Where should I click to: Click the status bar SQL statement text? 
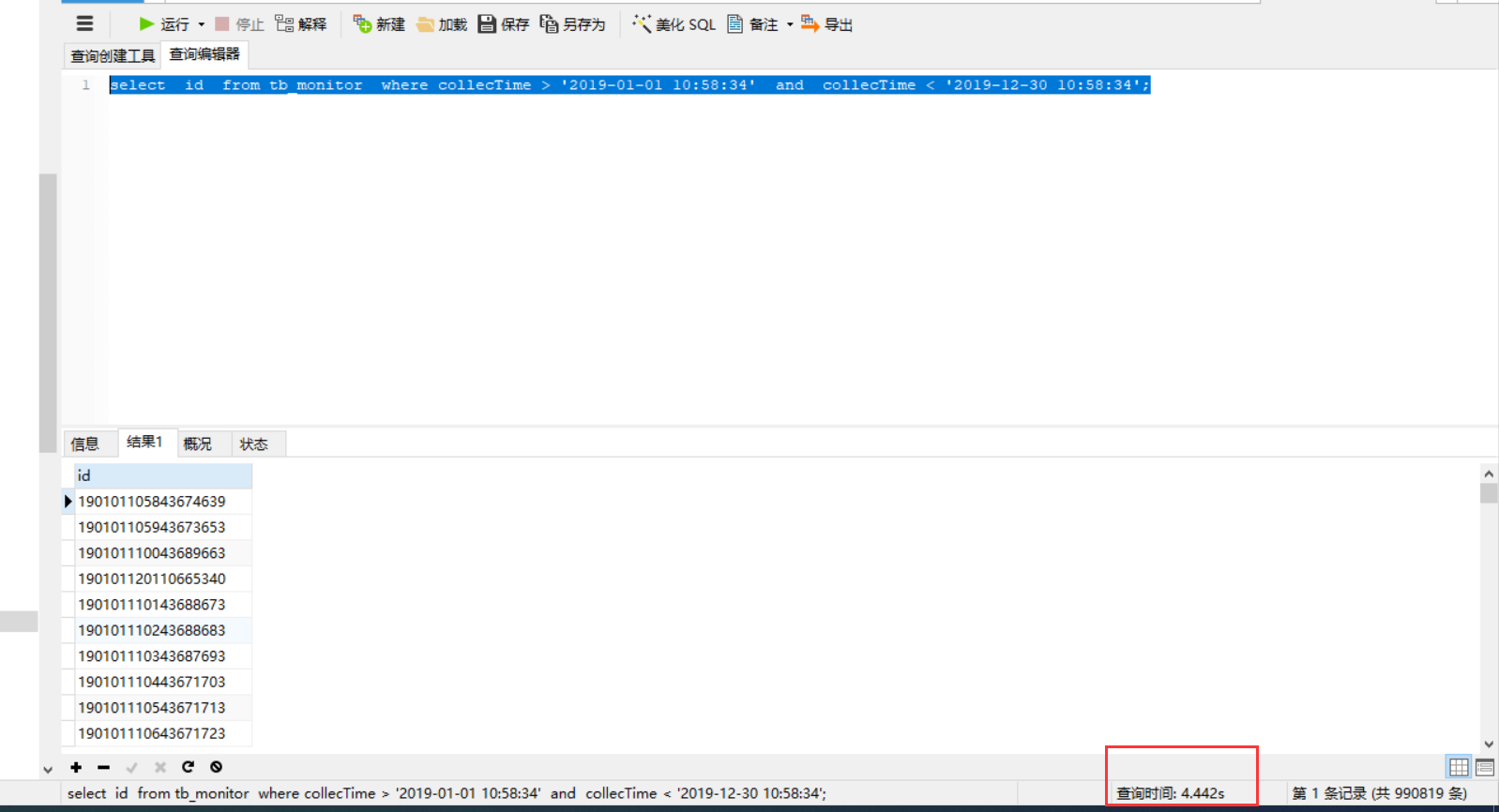tap(447, 793)
